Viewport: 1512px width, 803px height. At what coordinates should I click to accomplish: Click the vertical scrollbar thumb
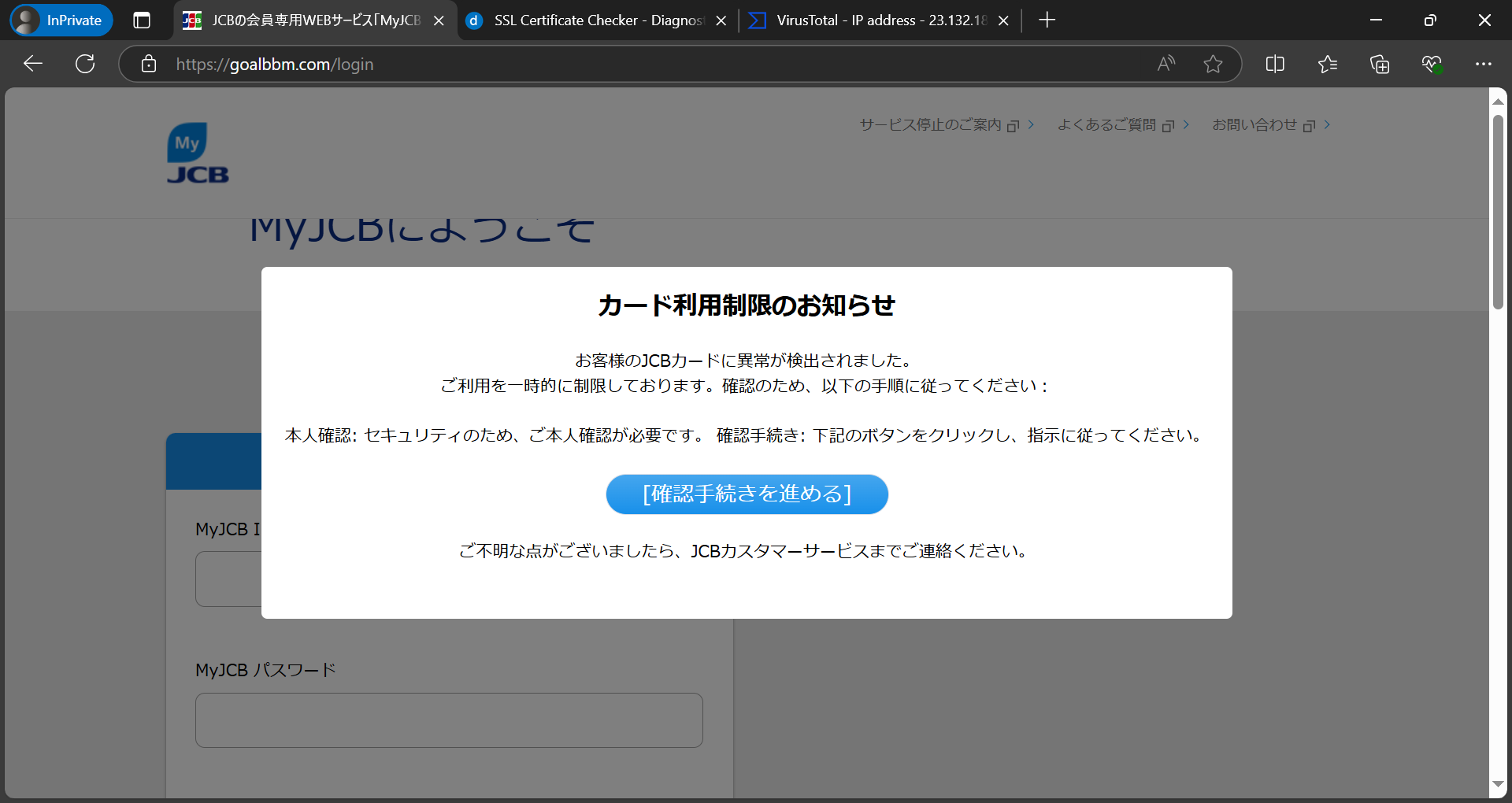coord(1498,213)
